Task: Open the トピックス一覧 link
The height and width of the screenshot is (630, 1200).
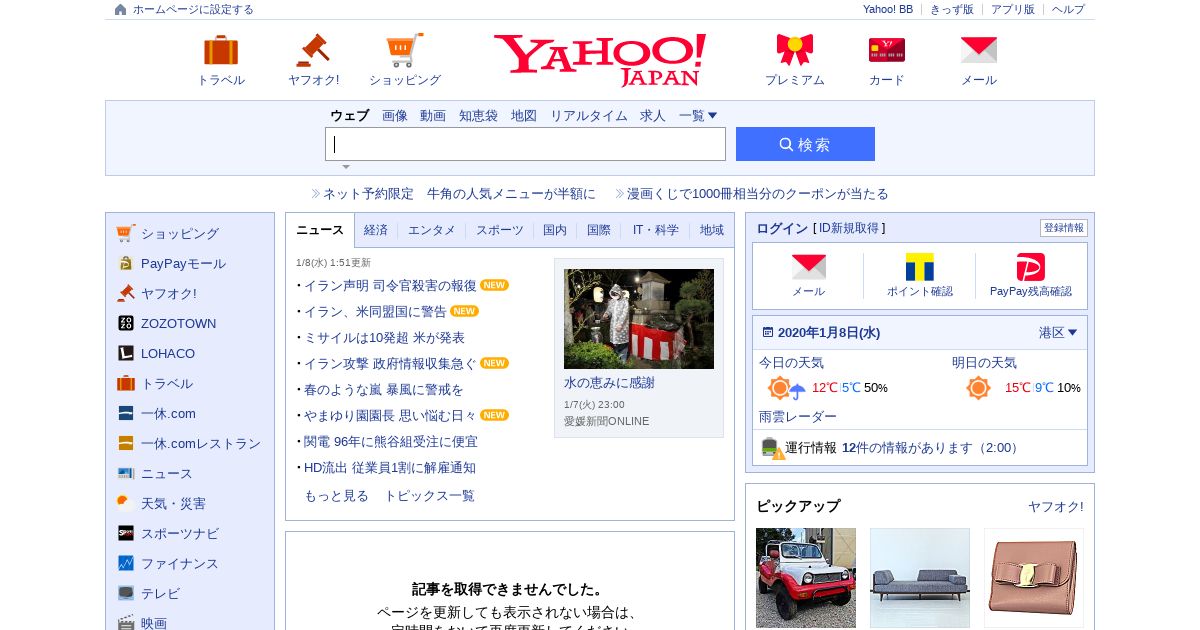Action: [430, 496]
